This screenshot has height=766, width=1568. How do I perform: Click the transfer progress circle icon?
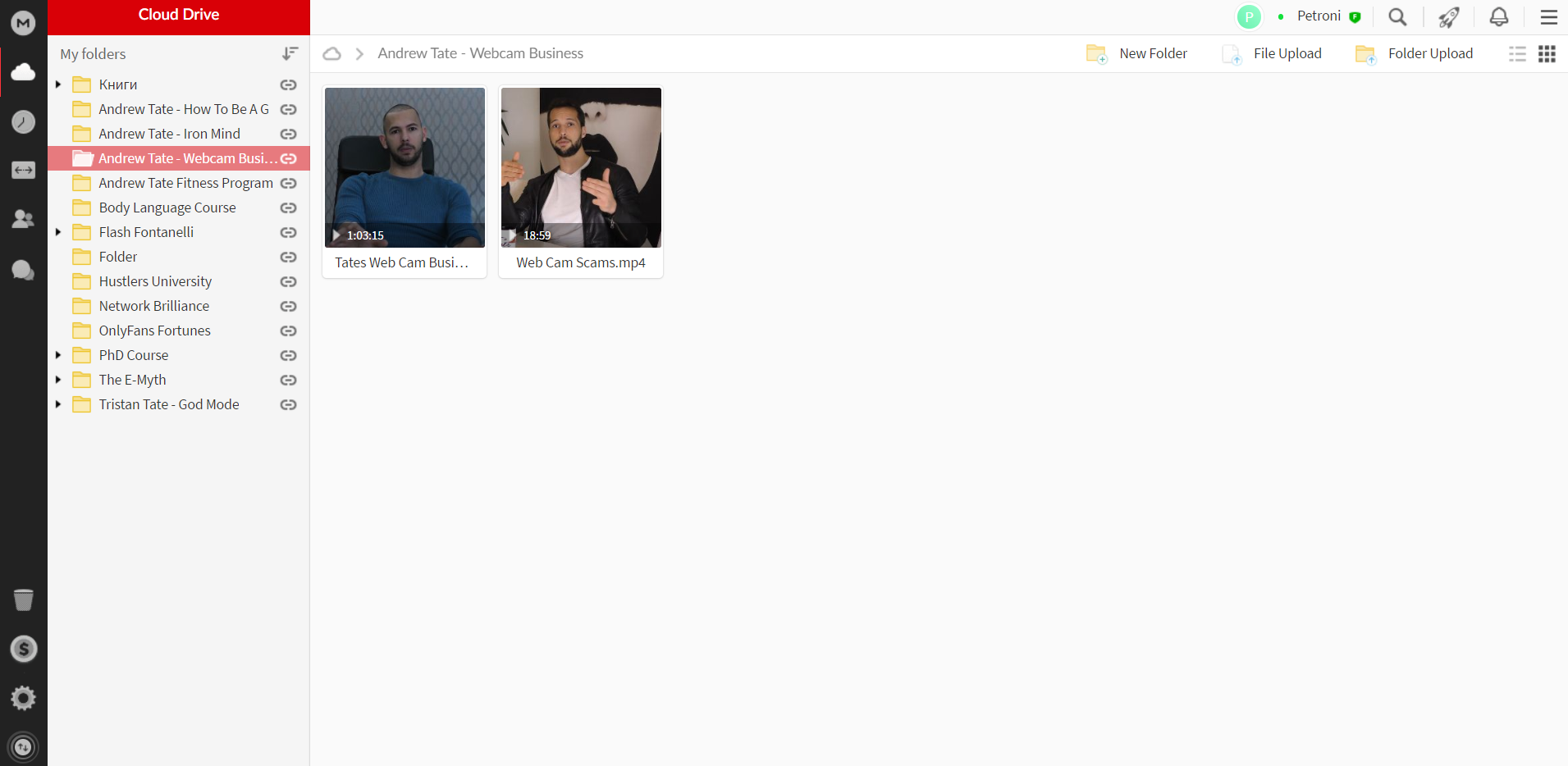coord(23,747)
